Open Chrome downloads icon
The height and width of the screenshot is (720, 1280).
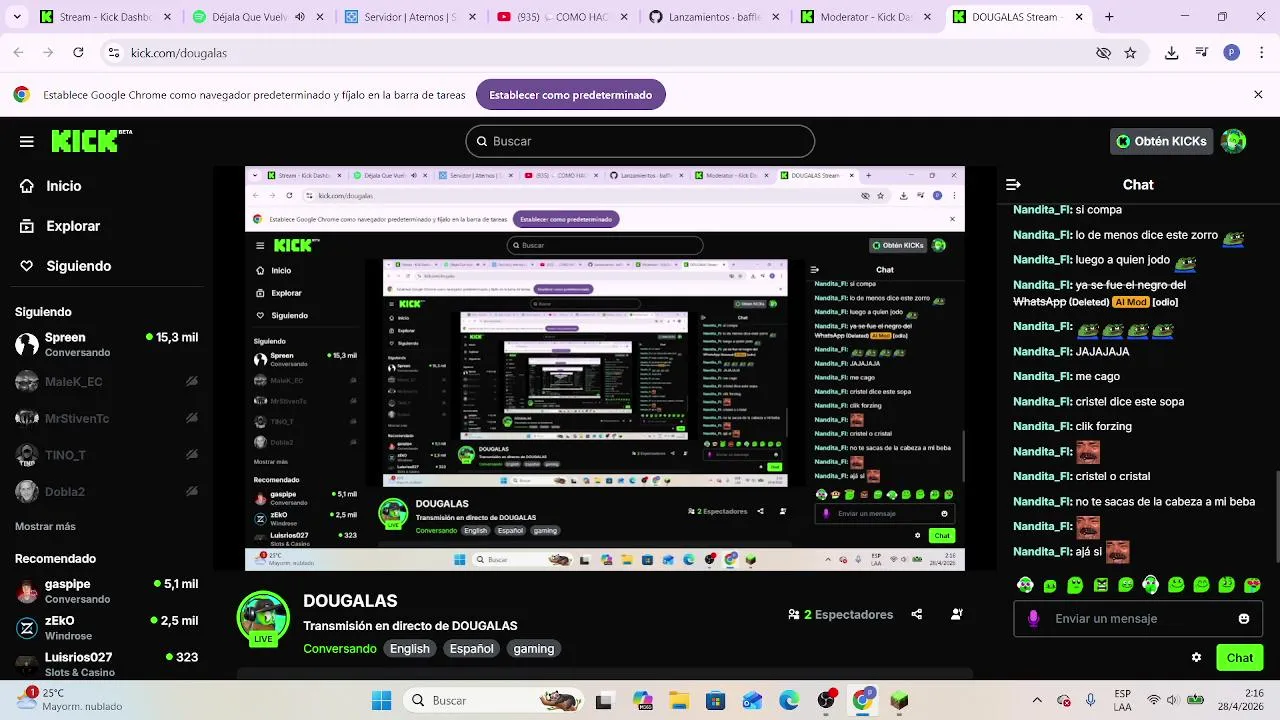pyautogui.click(x=1172, y=53)
